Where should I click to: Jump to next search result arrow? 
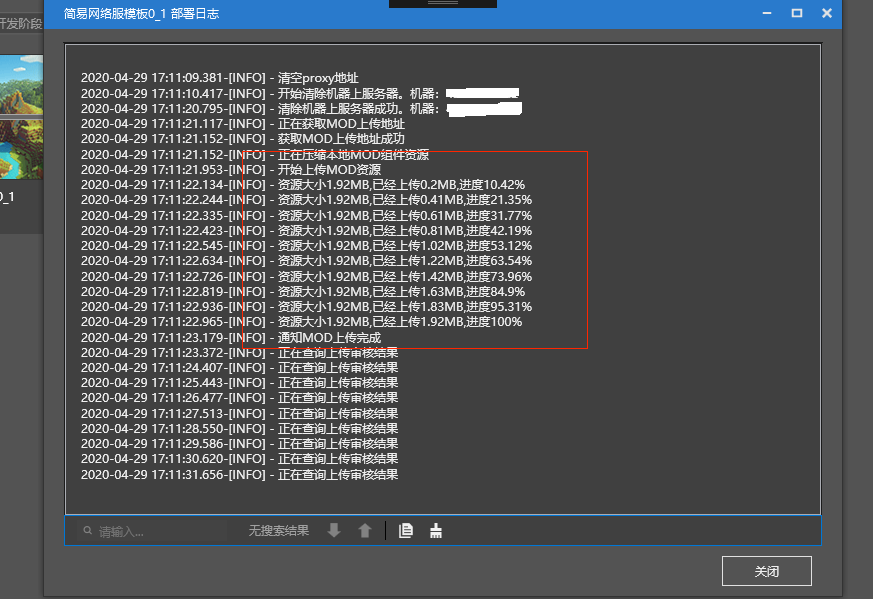(334, 531)
